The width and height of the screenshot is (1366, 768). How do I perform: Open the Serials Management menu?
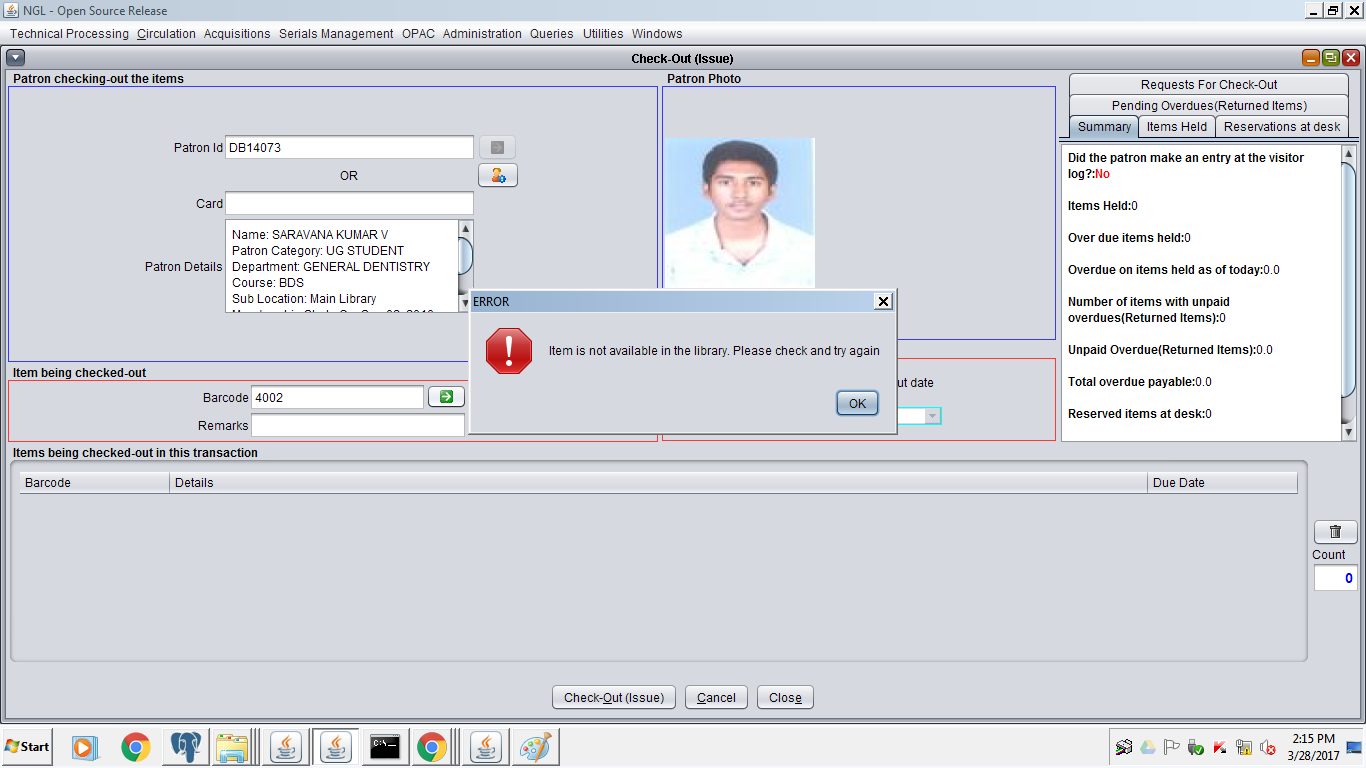coord(336,34)
